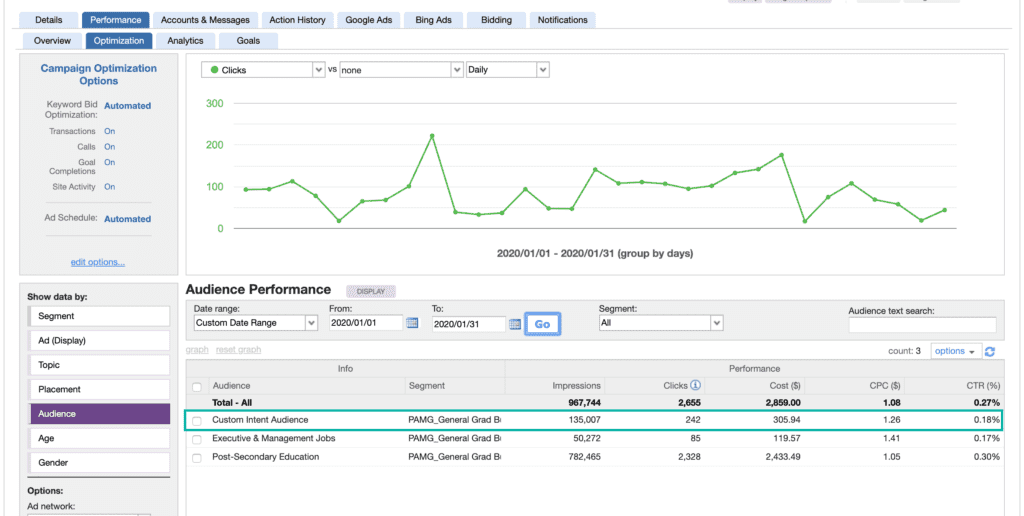The width and height of the screenshot is (1024, 516).
Task: Open the Accounts & Messages tab
Action: point(205,20)
